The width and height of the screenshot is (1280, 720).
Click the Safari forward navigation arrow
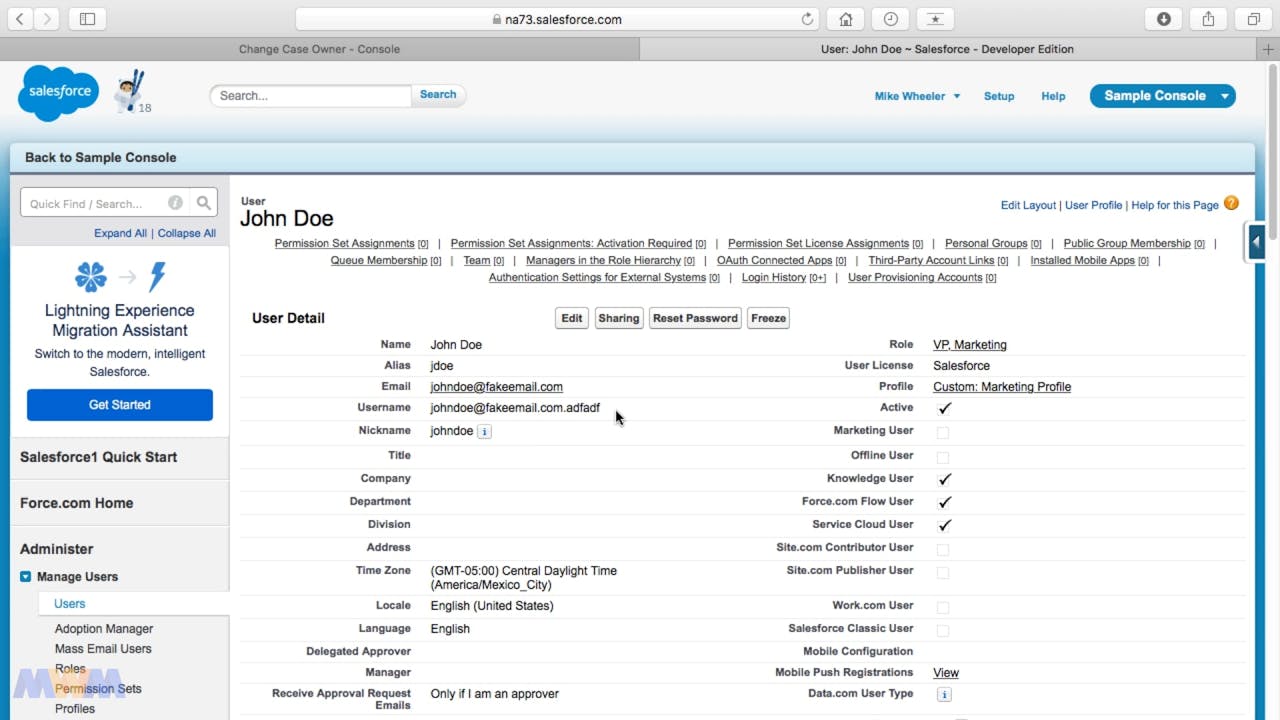46,19
